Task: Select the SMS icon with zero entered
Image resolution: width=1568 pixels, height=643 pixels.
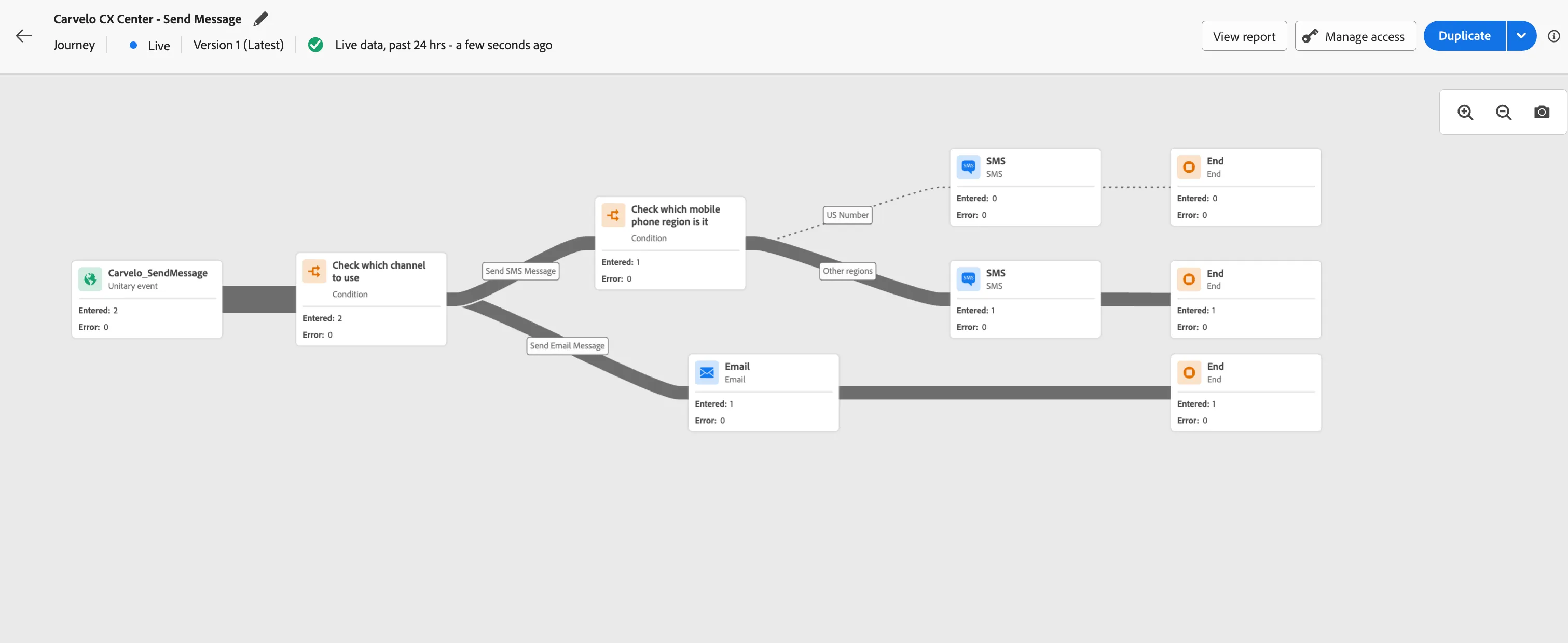Action: pos(968,166)
